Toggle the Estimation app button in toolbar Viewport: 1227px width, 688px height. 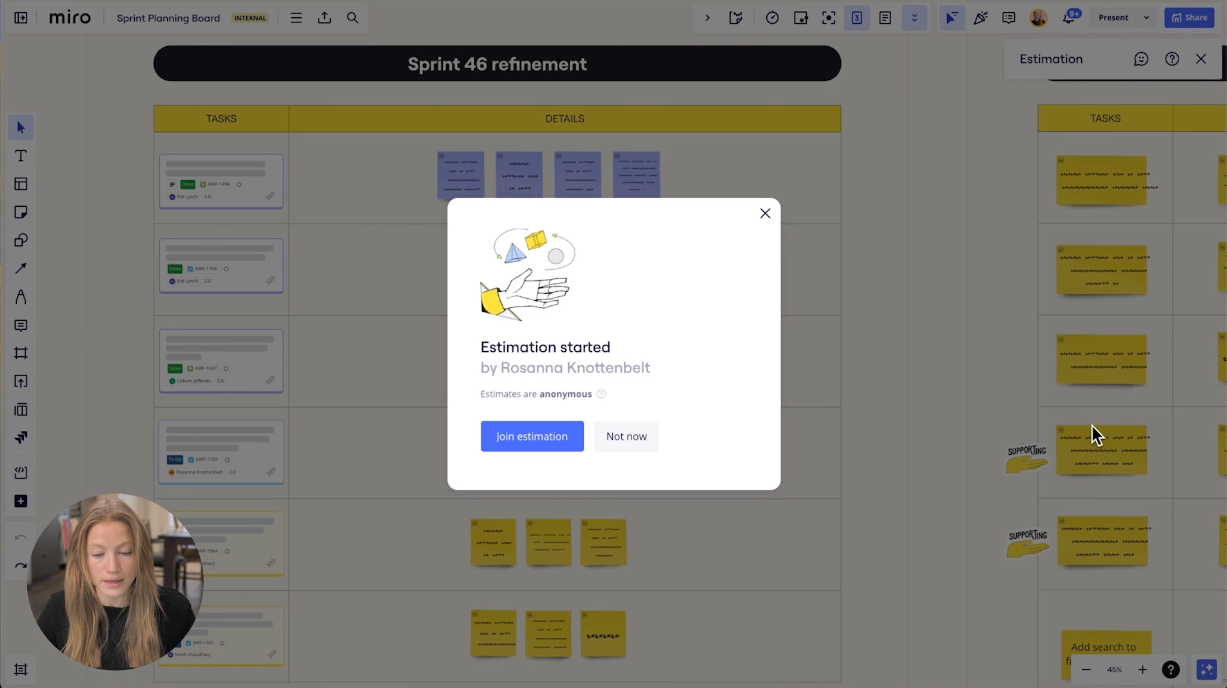[857, 18]
